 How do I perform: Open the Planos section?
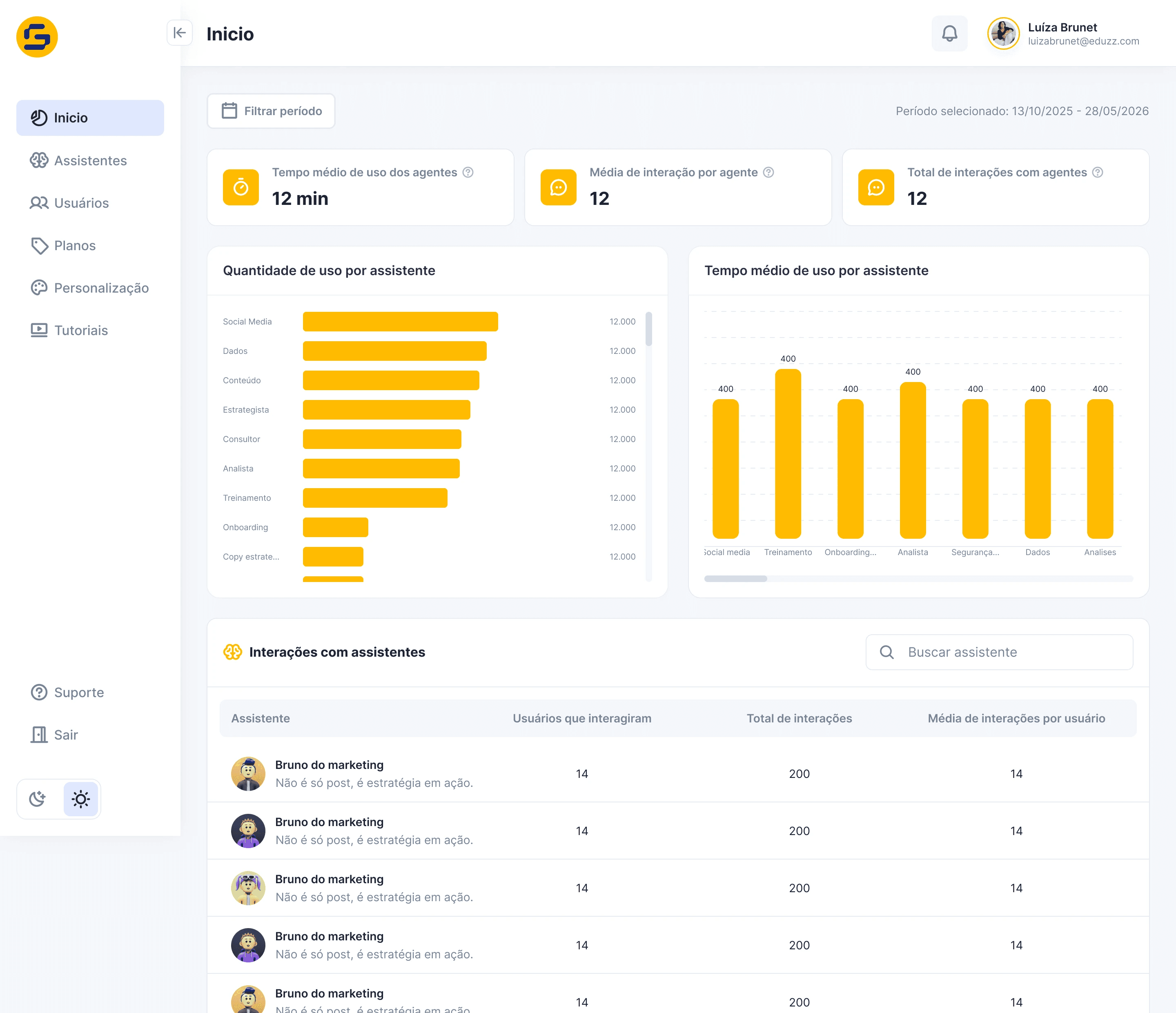click(x=74, y=246)
